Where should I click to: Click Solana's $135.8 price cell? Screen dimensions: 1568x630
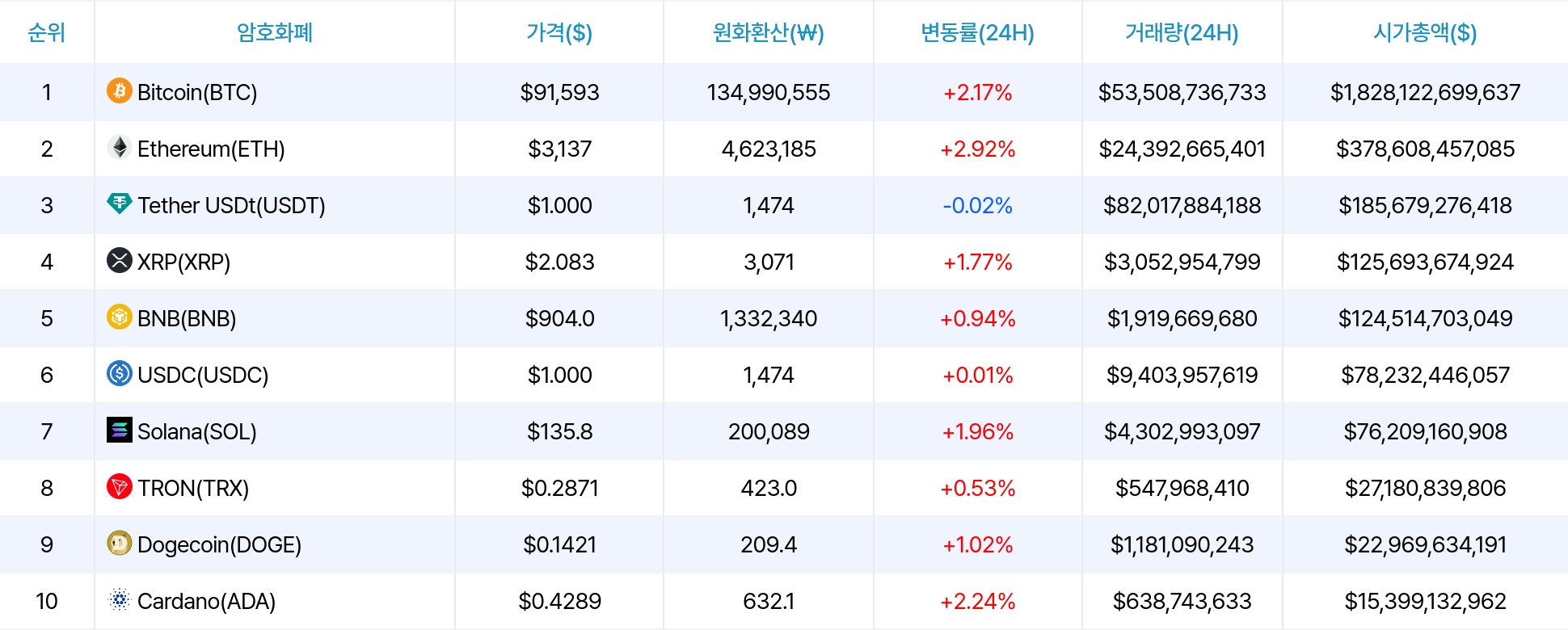pyautogui.click(x=559, y=432)
